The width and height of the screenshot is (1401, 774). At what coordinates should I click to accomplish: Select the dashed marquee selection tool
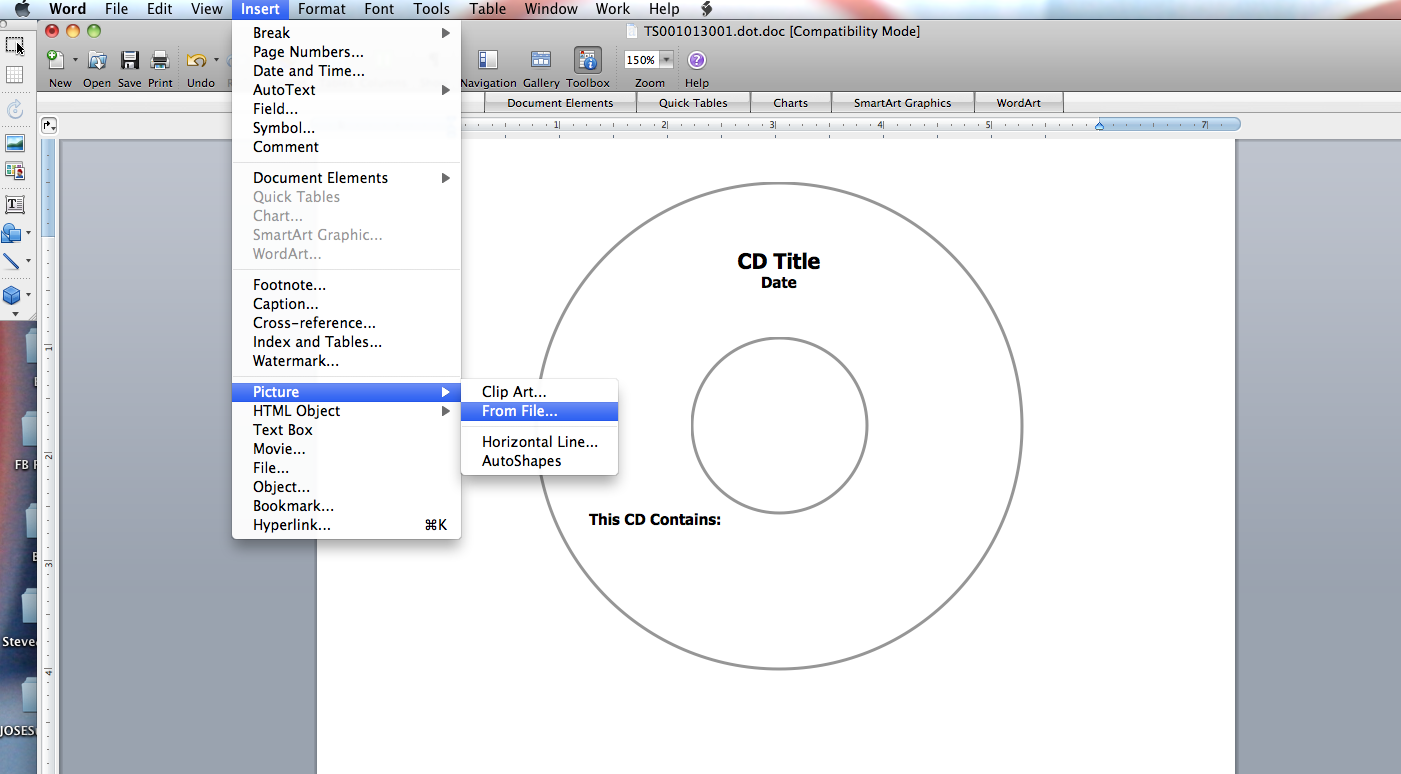[x=15, y=46]
